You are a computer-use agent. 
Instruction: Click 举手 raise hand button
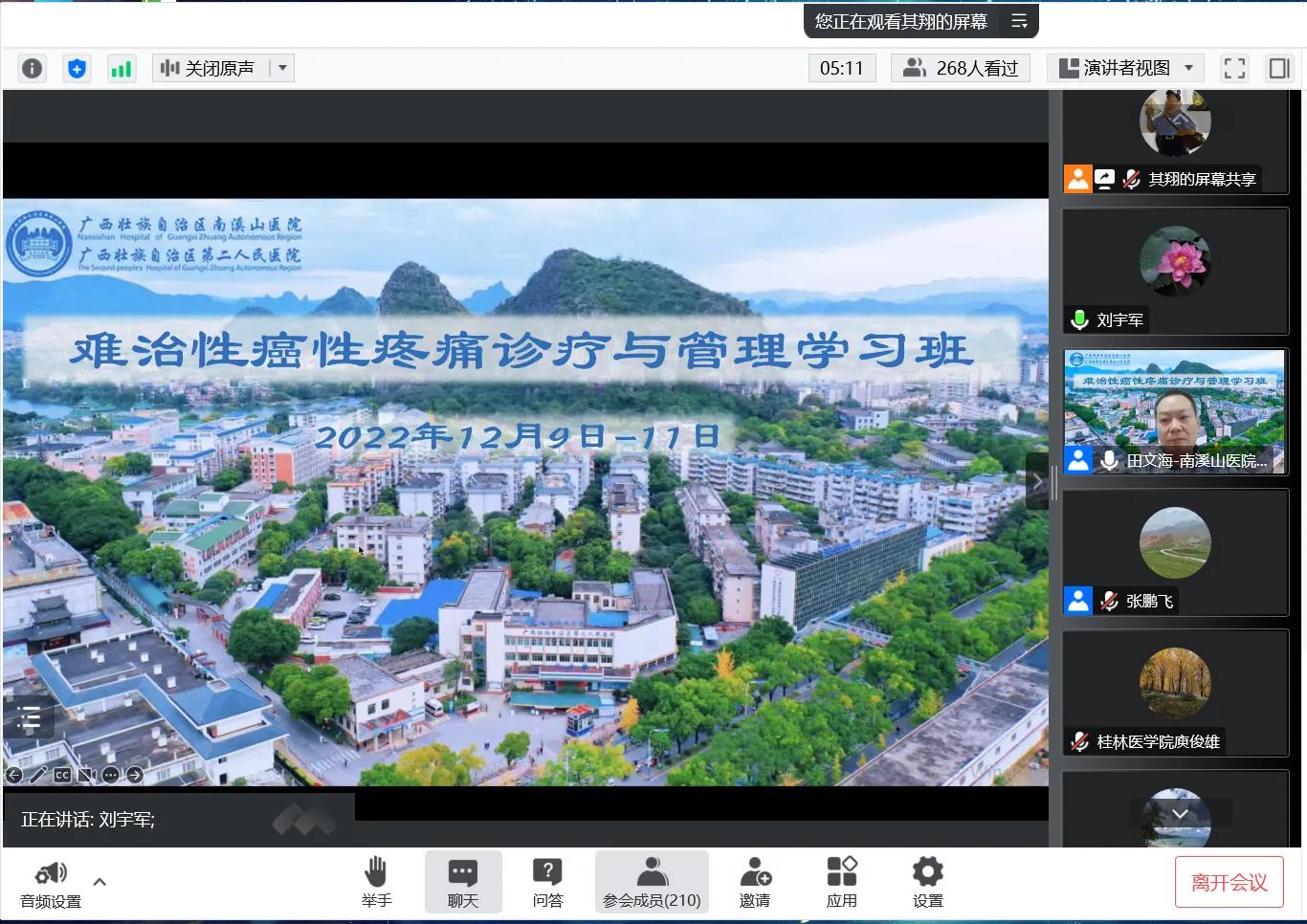[x=376, y=883]
